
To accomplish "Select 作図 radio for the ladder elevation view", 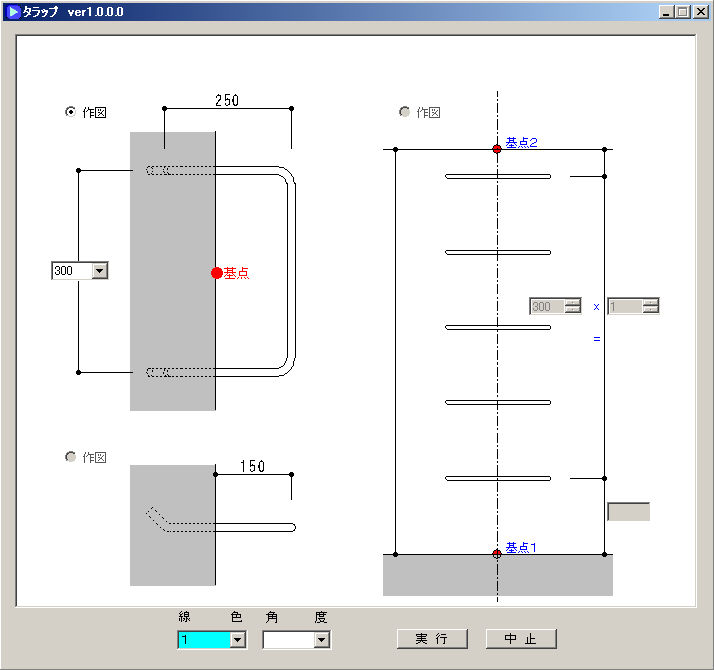I will (x=405, y=112).
